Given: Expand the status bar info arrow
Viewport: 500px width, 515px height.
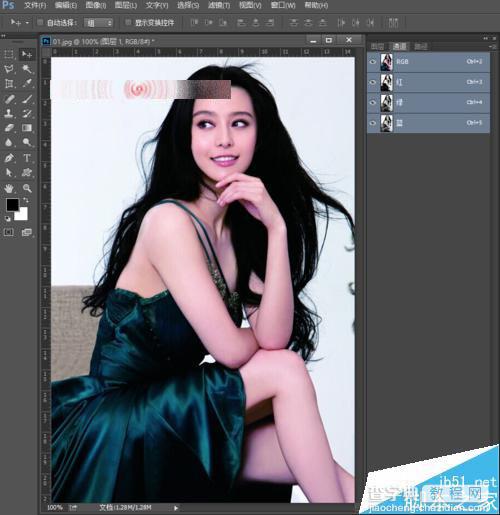Looking at the screenshot, I should [176, 508].
